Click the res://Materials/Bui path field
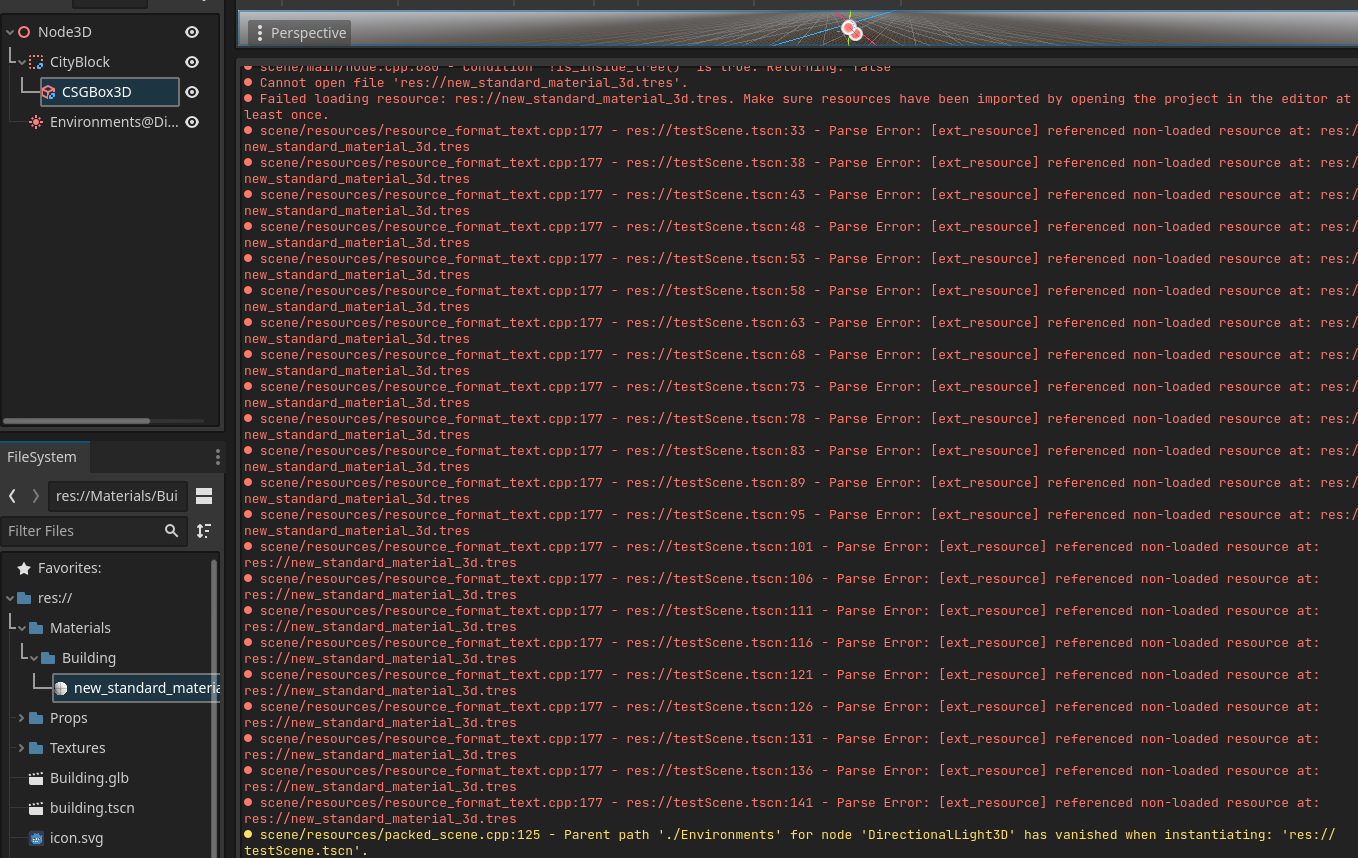This screenshot has width=1358, height=858. click(x=117, y=495)
